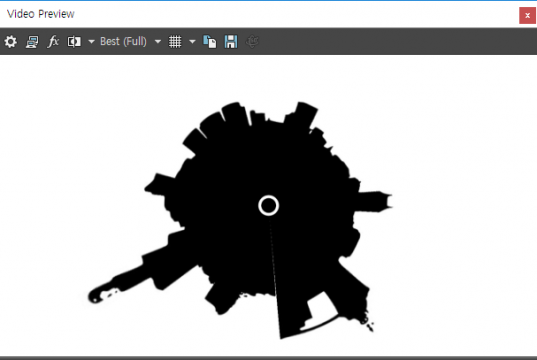Expand the Split Screen View dropdown arrow
Screen dimensions: 537x360
coord(91,42)
